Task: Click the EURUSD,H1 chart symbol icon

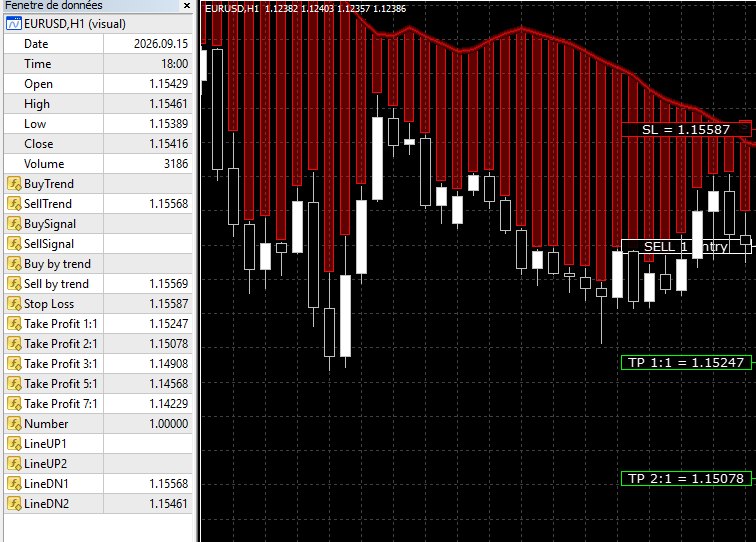Action: (x=14, y=24)
